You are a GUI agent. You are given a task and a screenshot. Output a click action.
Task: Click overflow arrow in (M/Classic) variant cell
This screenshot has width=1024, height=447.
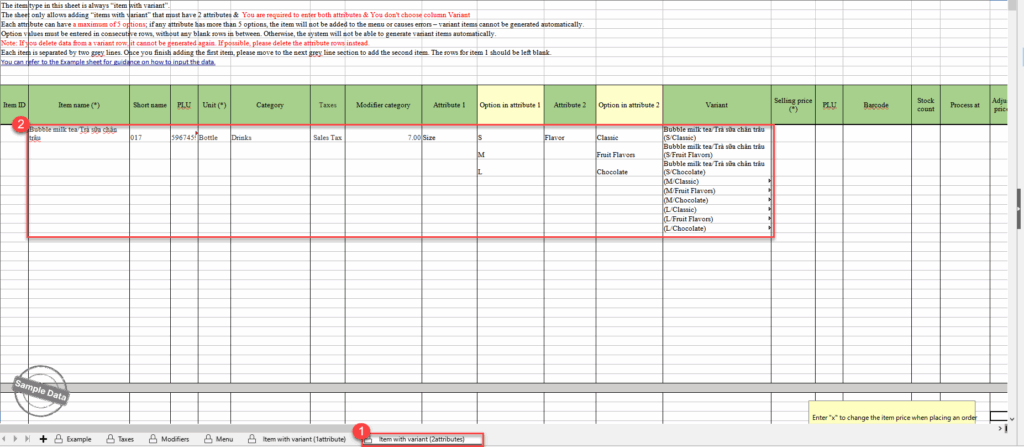coord(769,181)
